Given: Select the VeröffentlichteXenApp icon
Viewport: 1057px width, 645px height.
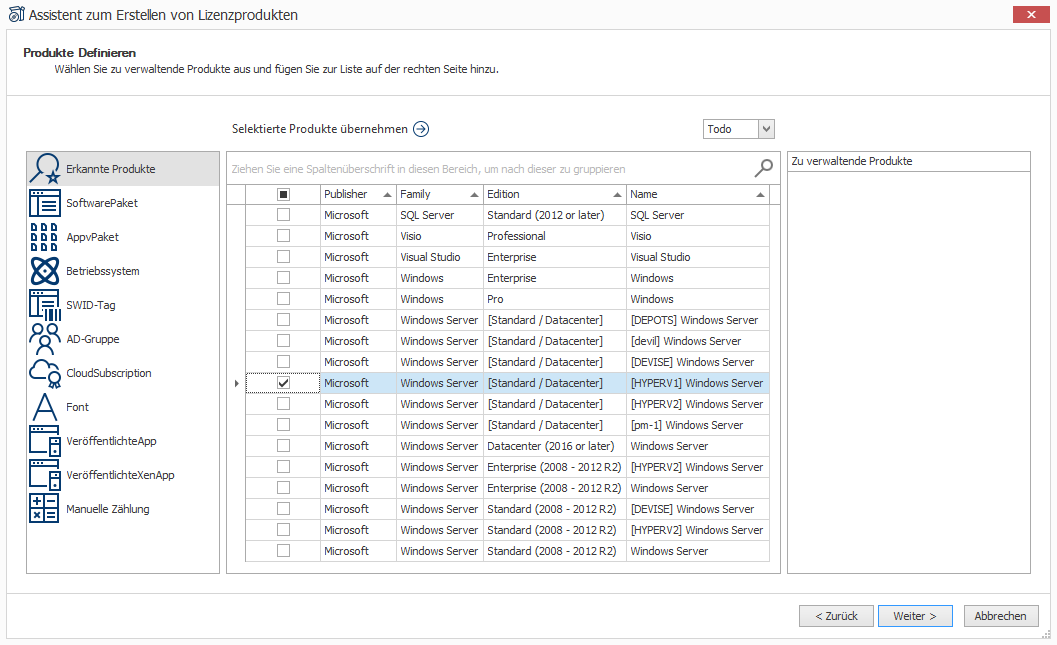Looking at the screenshot, I should click(x=44, y=475).
